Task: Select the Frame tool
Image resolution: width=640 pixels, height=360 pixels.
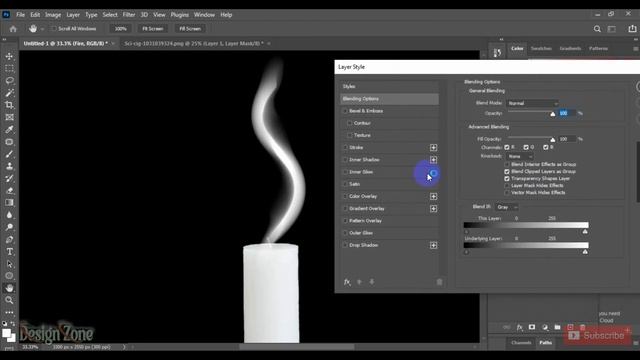Action: click(9, 117)
